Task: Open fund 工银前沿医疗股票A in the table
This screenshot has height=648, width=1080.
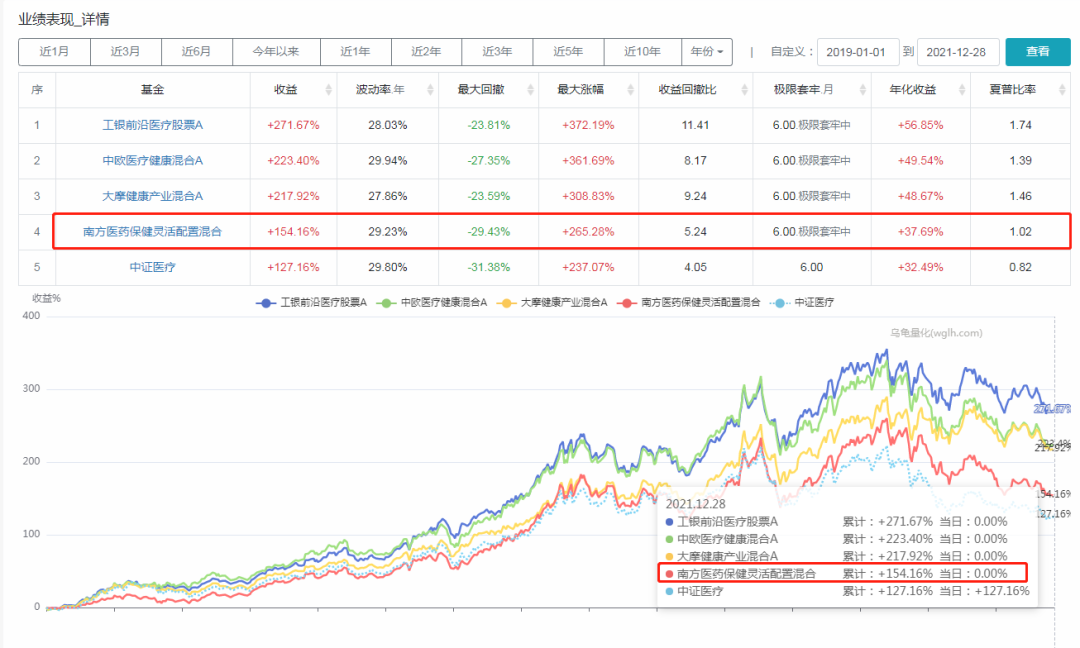Action: click(153, 125)
